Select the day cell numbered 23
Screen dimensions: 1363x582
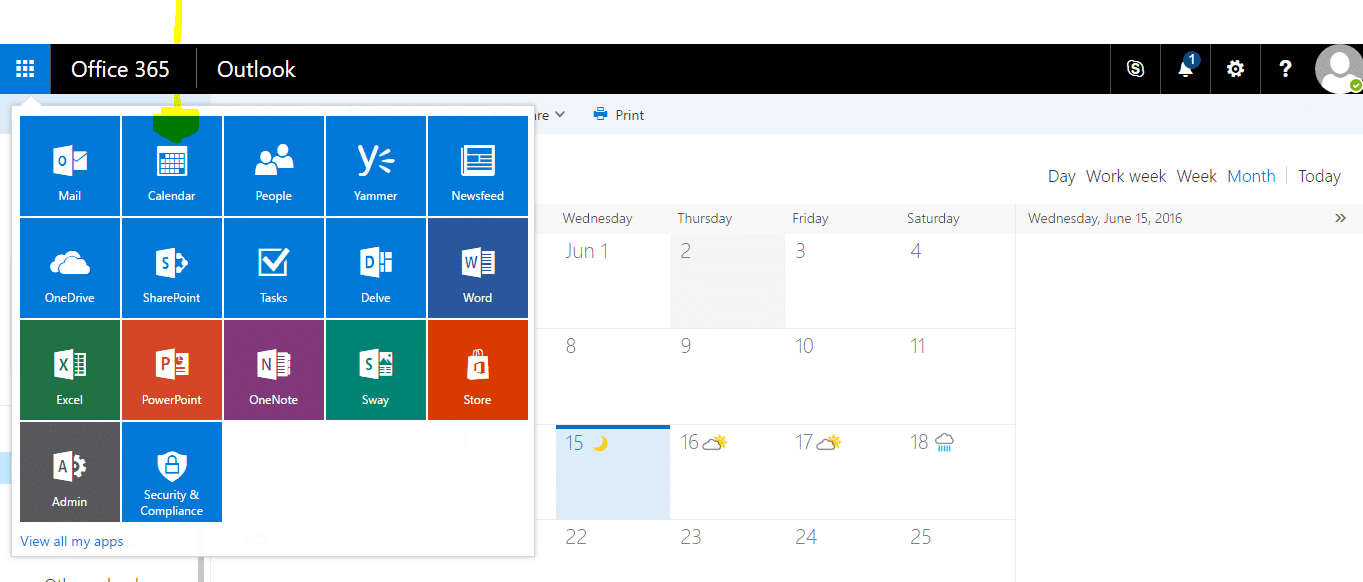(727, 550)
